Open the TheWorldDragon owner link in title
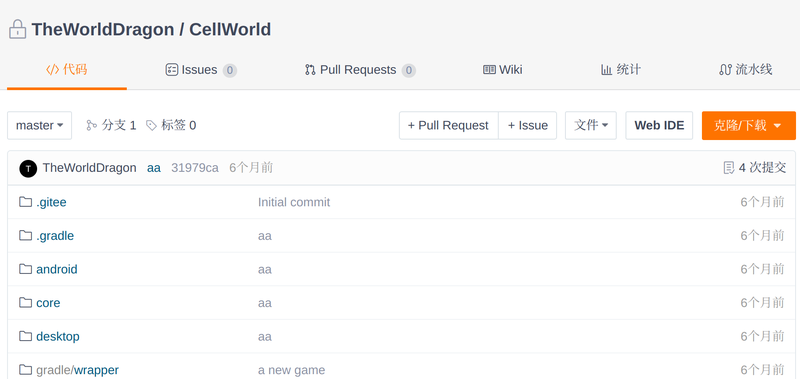Image resolution: width=800 pixels, height=379 pixels. (103, 30)
